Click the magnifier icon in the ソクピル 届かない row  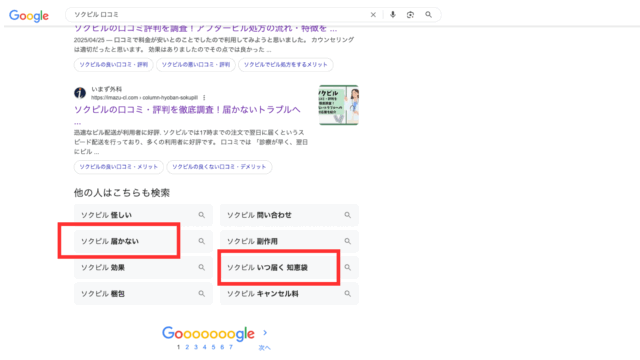pyautogui.click(x=202, y=241)
